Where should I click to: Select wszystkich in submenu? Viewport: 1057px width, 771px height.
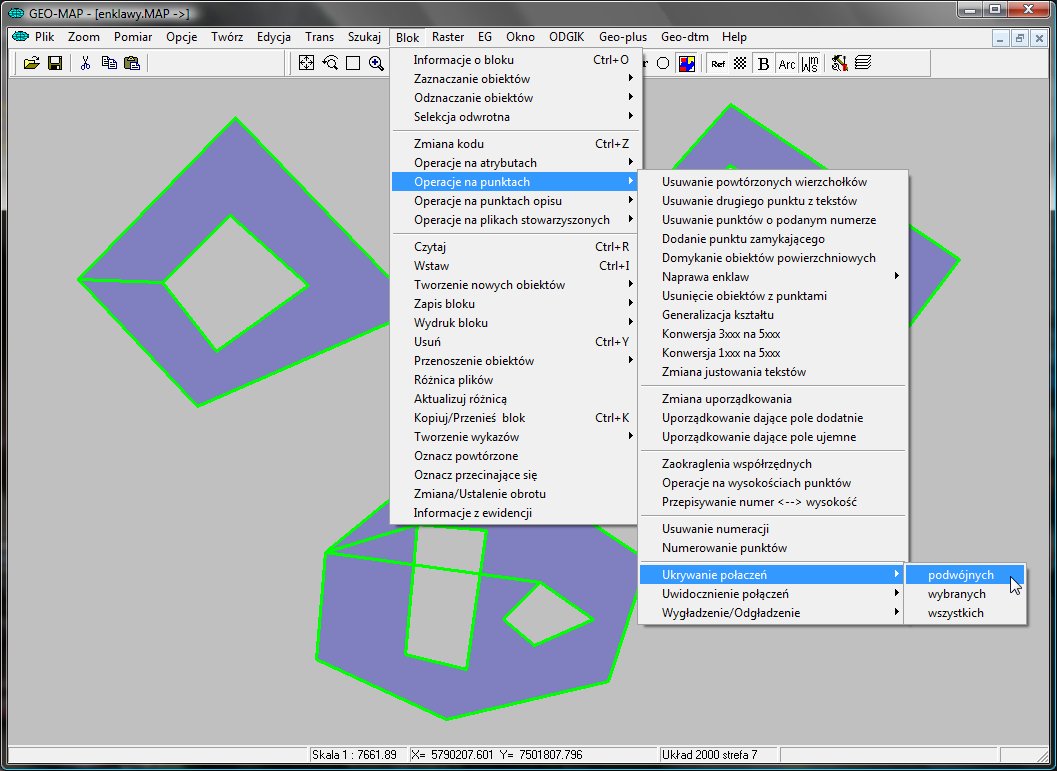[965, 613]
